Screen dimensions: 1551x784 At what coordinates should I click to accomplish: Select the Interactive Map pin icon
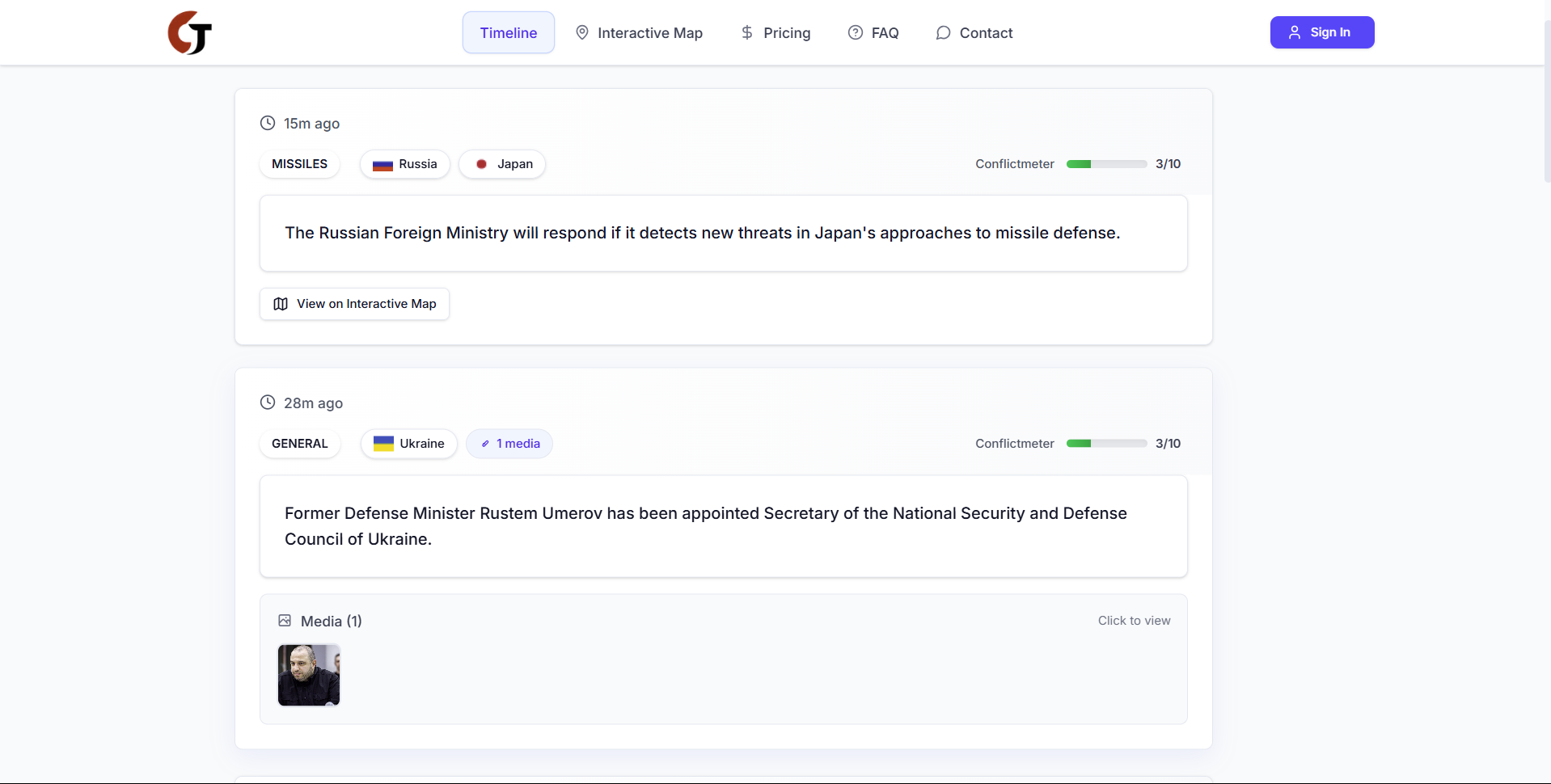click(581, 33)
